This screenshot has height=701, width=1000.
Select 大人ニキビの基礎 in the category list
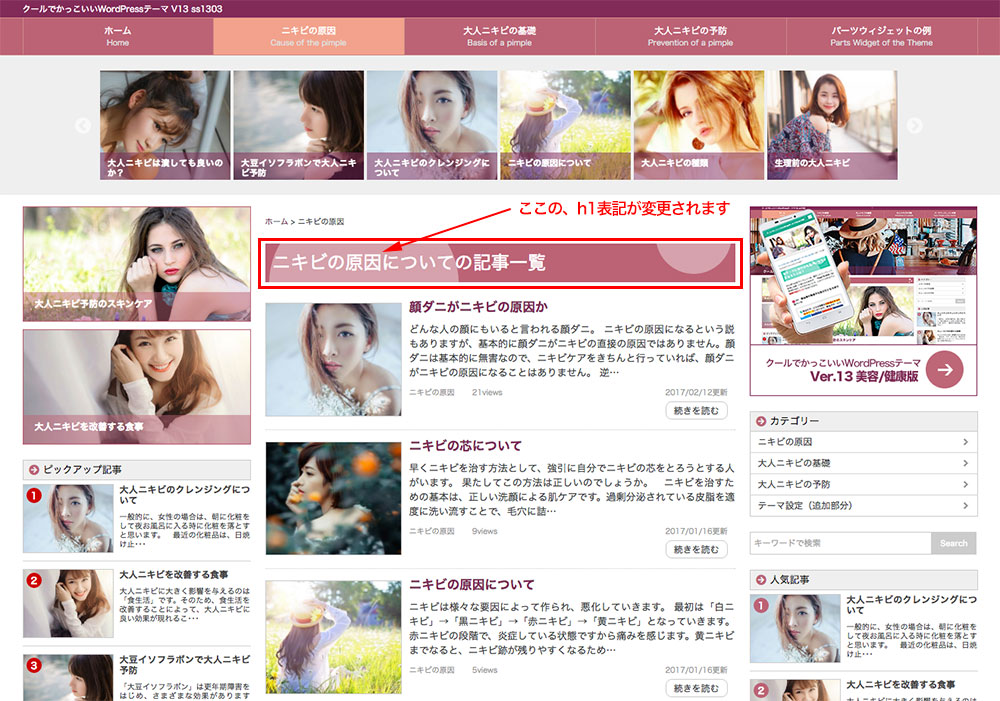(864, 463)
